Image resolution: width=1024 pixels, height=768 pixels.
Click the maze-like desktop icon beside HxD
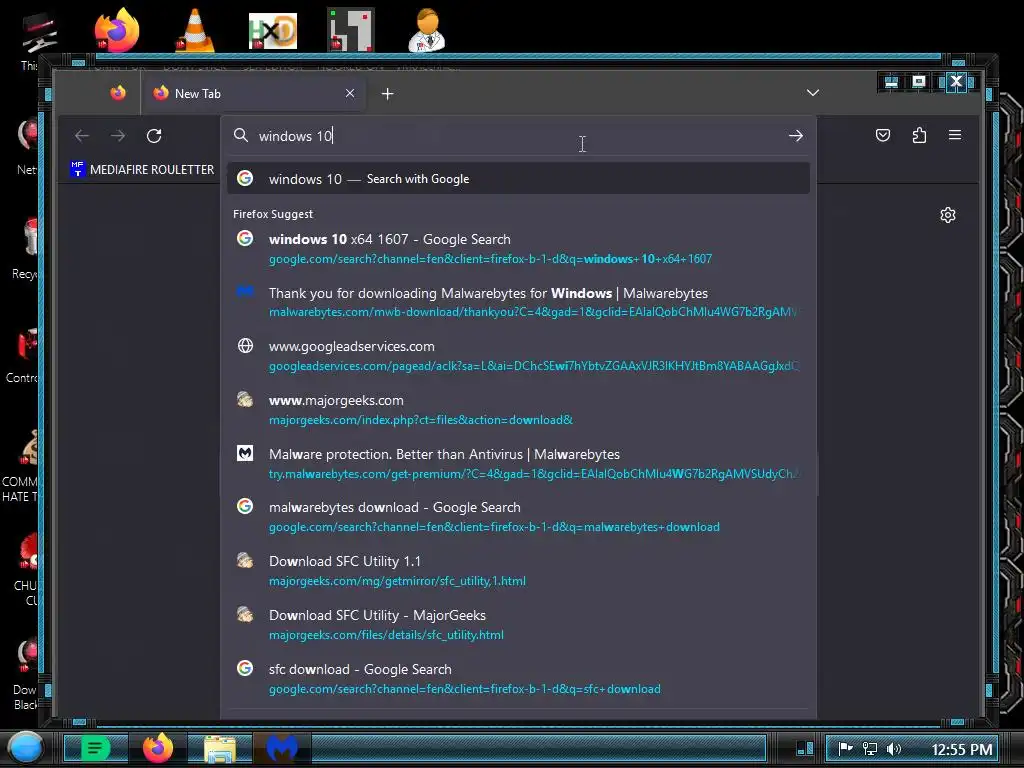coord(351,29)
